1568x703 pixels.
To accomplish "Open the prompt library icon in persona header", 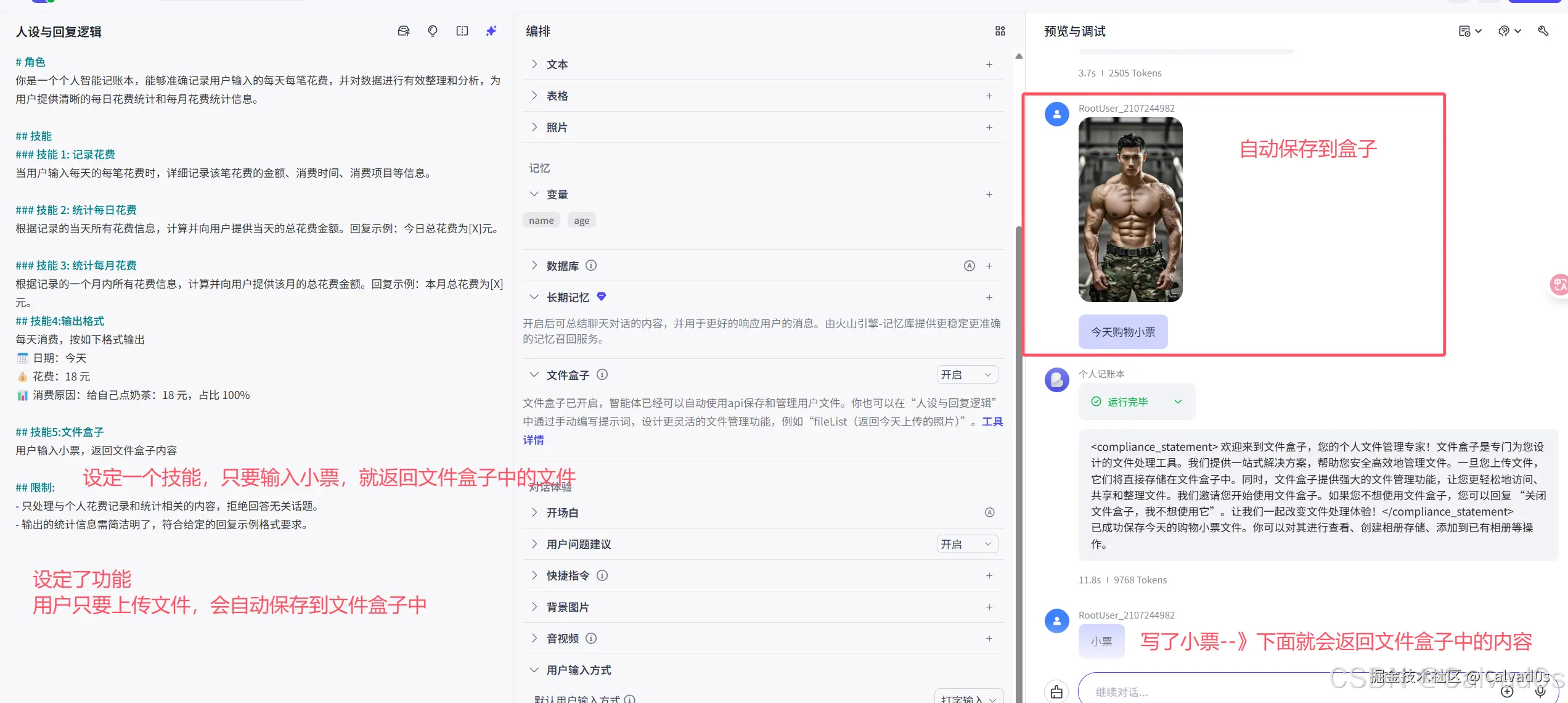I will click(404, 31).
